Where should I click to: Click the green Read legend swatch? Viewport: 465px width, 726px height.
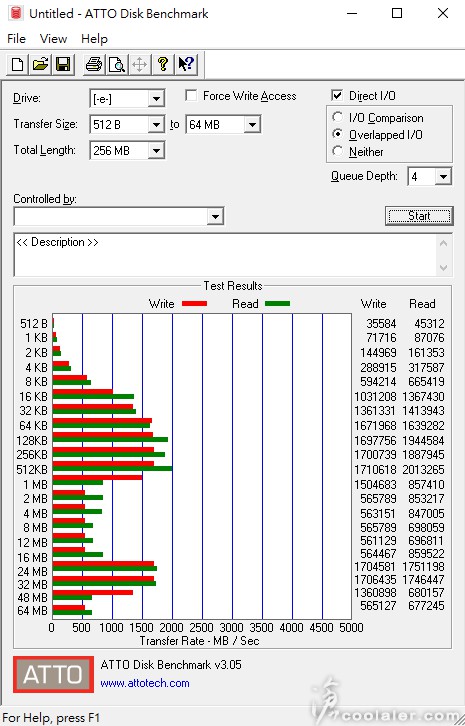click(x=277, y=304)
